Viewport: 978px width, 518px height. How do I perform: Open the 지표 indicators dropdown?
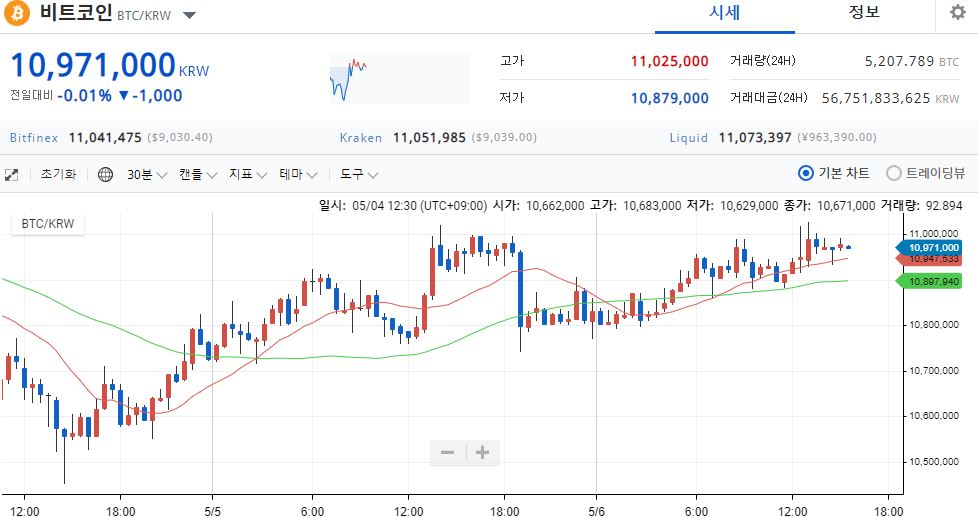[x=248, y=175]
